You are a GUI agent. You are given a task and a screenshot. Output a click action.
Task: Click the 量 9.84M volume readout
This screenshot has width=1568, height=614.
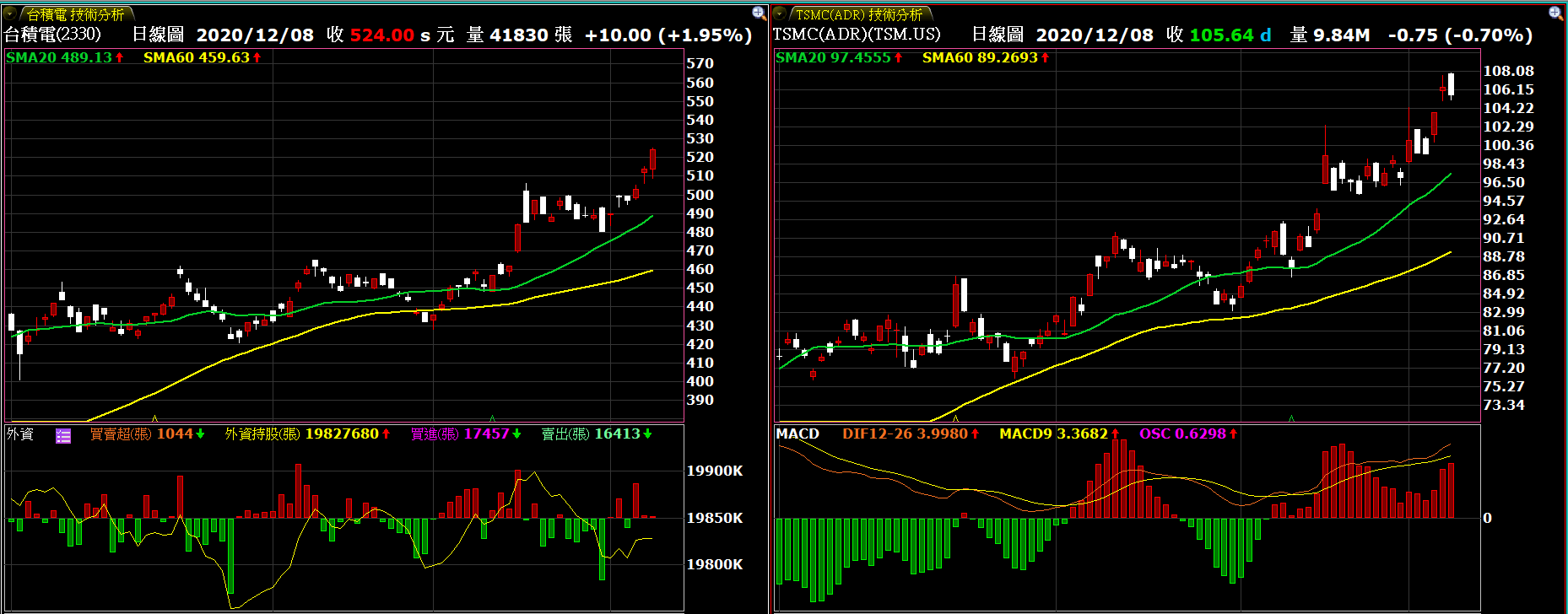pos(1330,35)
